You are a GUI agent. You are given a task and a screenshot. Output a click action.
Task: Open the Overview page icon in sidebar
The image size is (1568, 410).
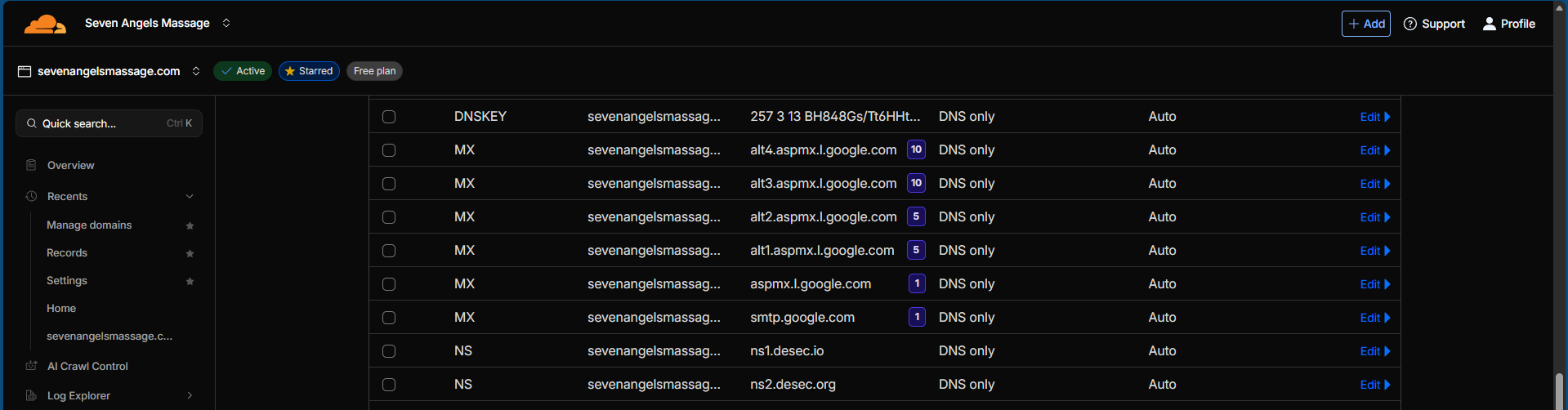click(x=31, y=165)
